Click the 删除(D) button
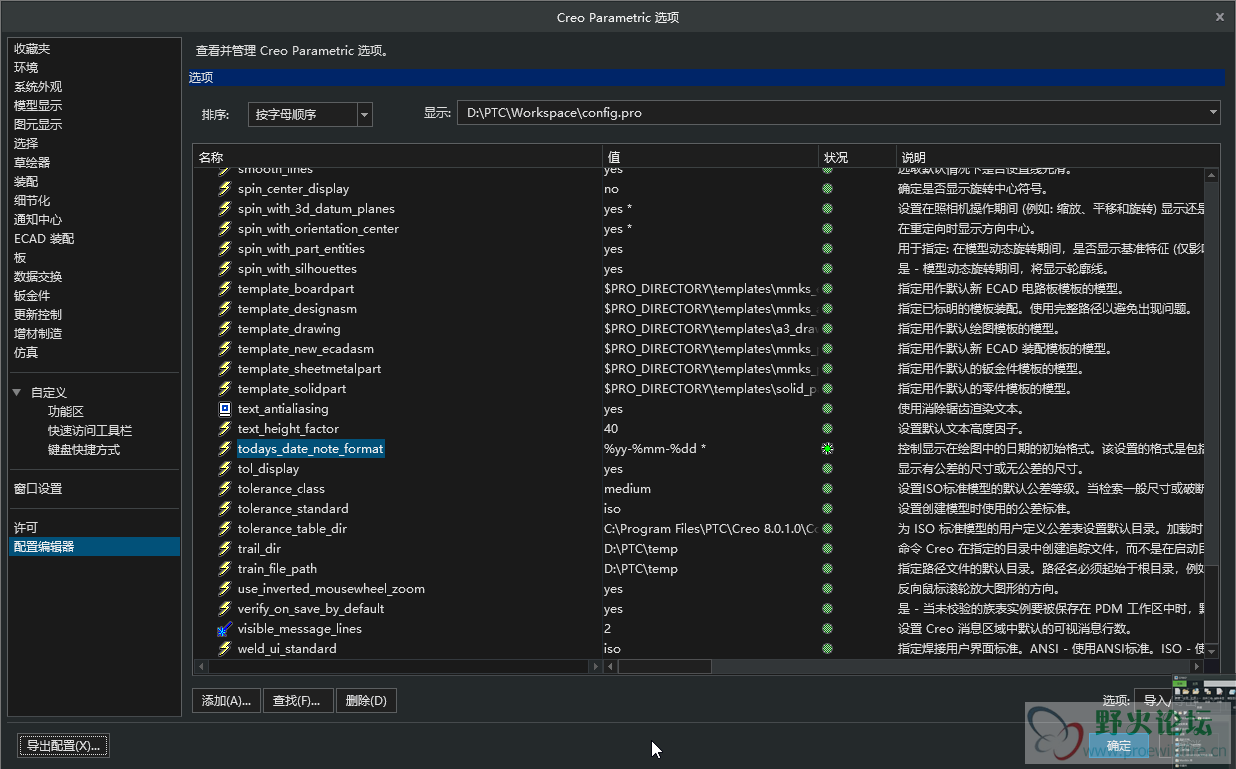The image size is (1236, 769). pyautogui.click(x=366, y=701)
